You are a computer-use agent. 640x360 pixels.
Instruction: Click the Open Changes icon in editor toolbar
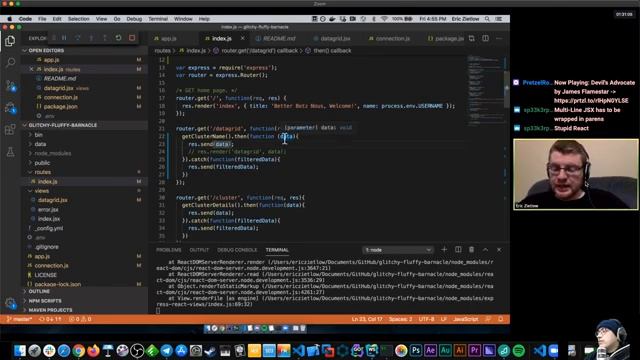pyautogui.click(x=472, y=38)
